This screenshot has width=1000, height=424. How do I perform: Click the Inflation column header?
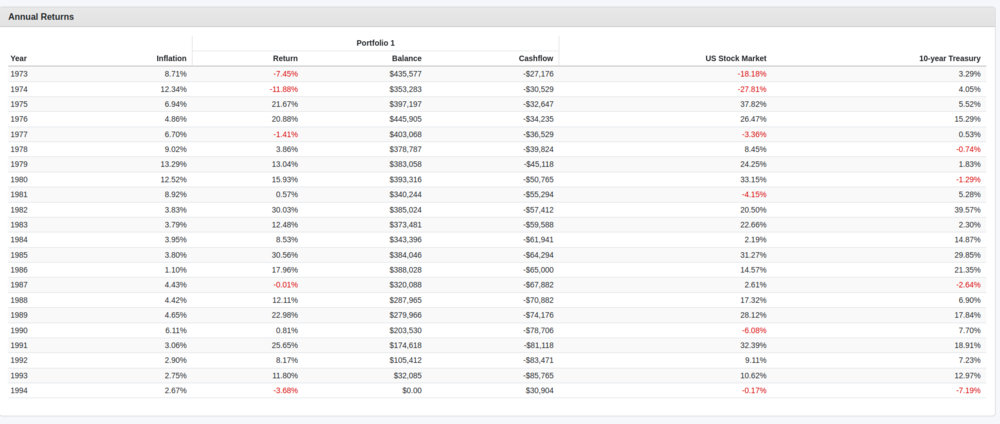click(x=171, y=58)
